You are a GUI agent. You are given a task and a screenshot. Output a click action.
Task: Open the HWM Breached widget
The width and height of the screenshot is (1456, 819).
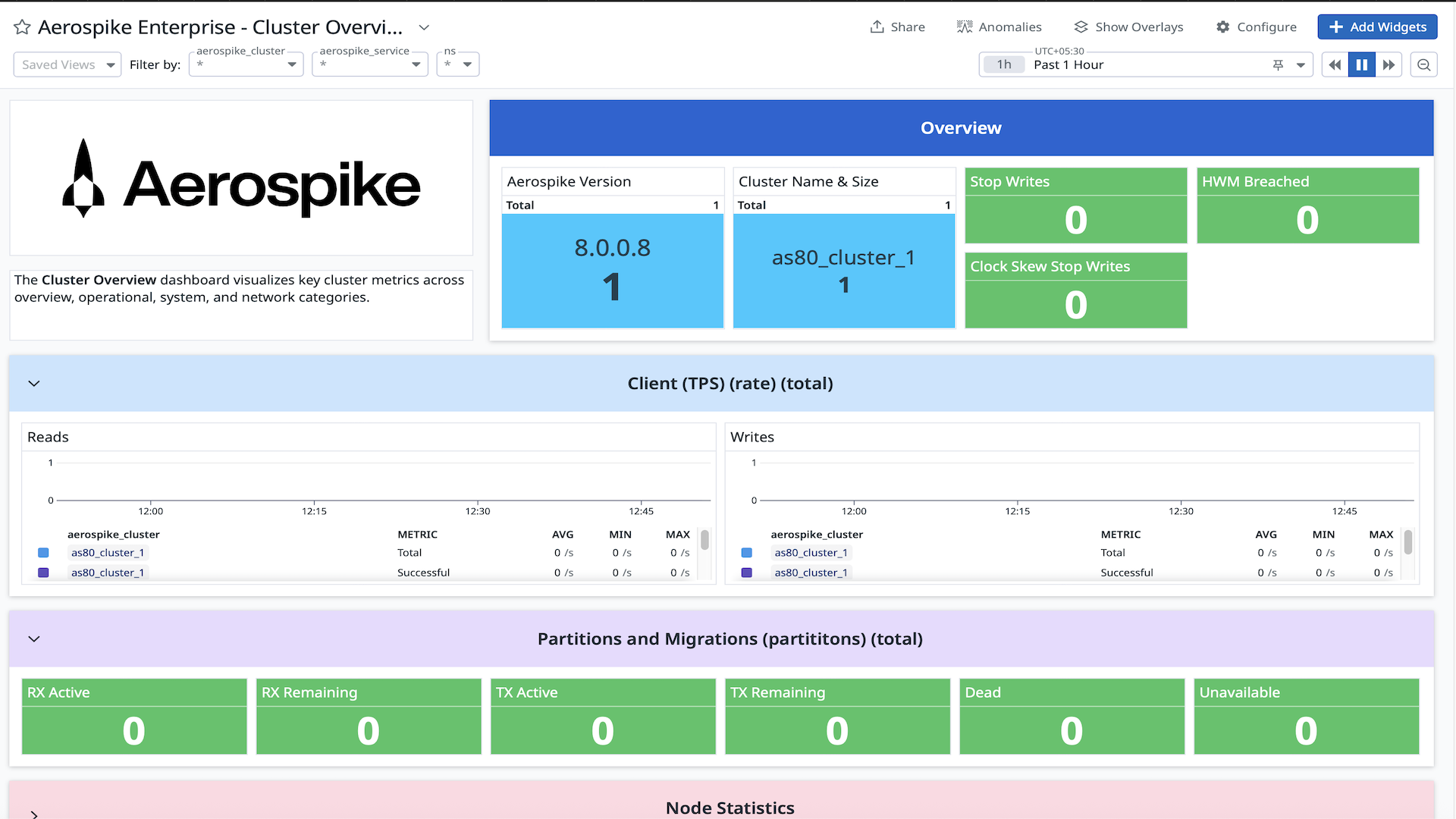pos(1308,206)
